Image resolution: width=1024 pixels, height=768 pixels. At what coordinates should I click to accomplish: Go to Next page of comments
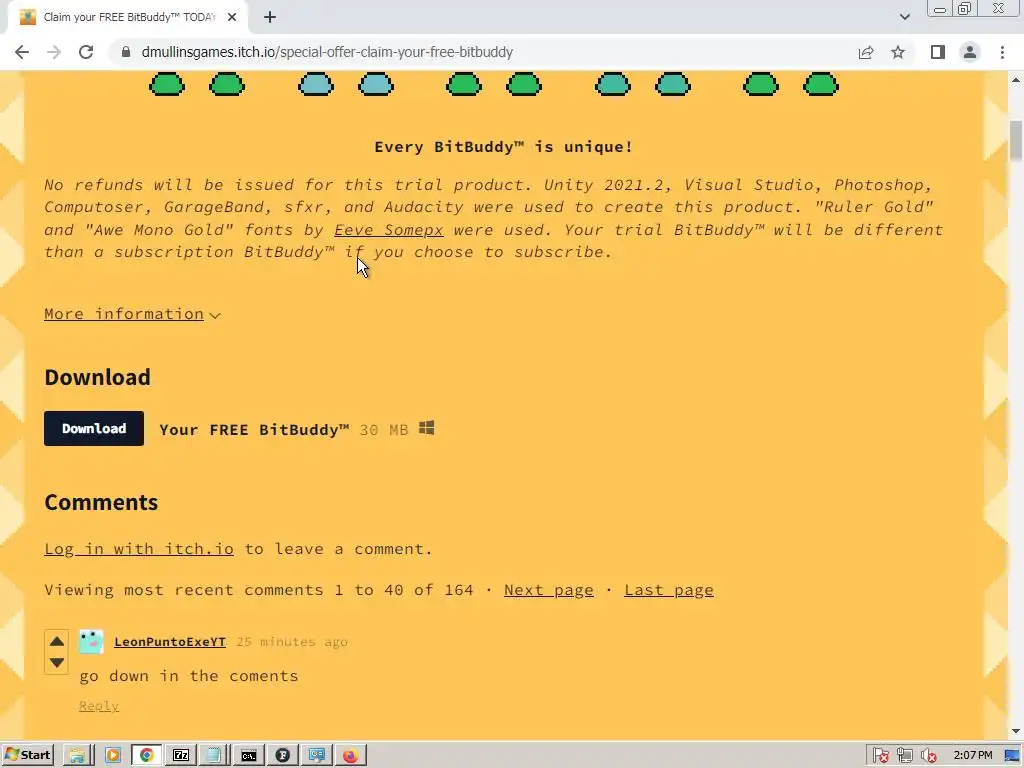549,590
